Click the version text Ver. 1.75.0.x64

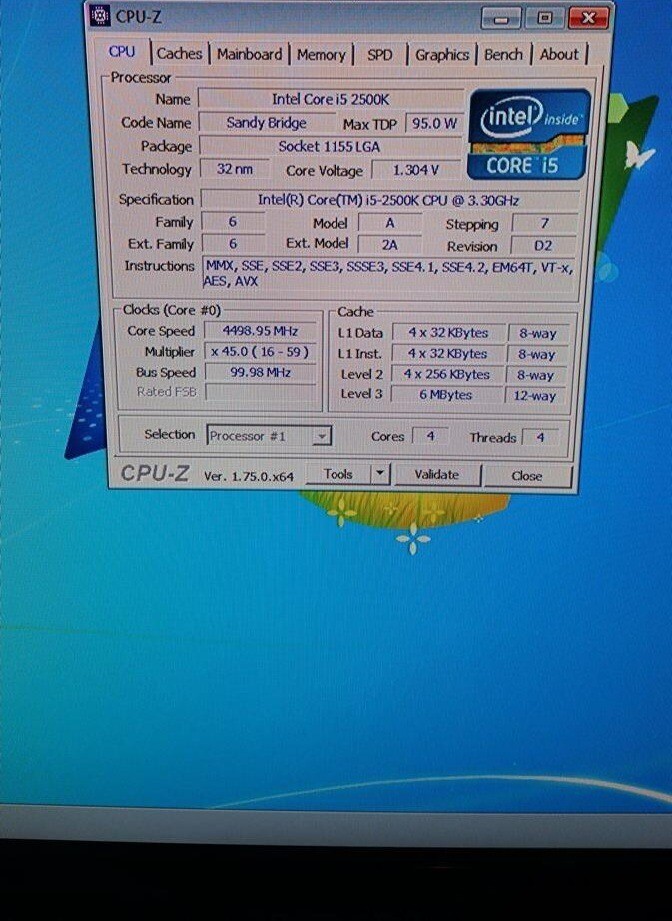248,476
